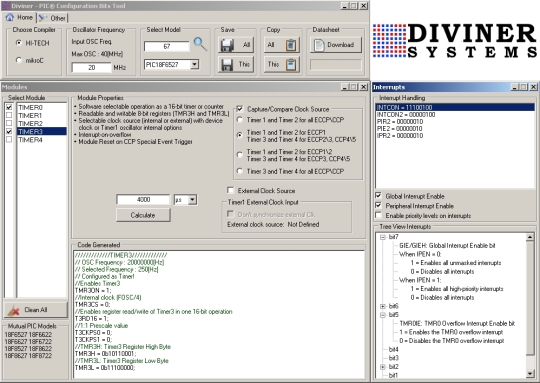540x383 pixels.
Task: Expand the bit2 tree node
Action: tap(383, 367)
